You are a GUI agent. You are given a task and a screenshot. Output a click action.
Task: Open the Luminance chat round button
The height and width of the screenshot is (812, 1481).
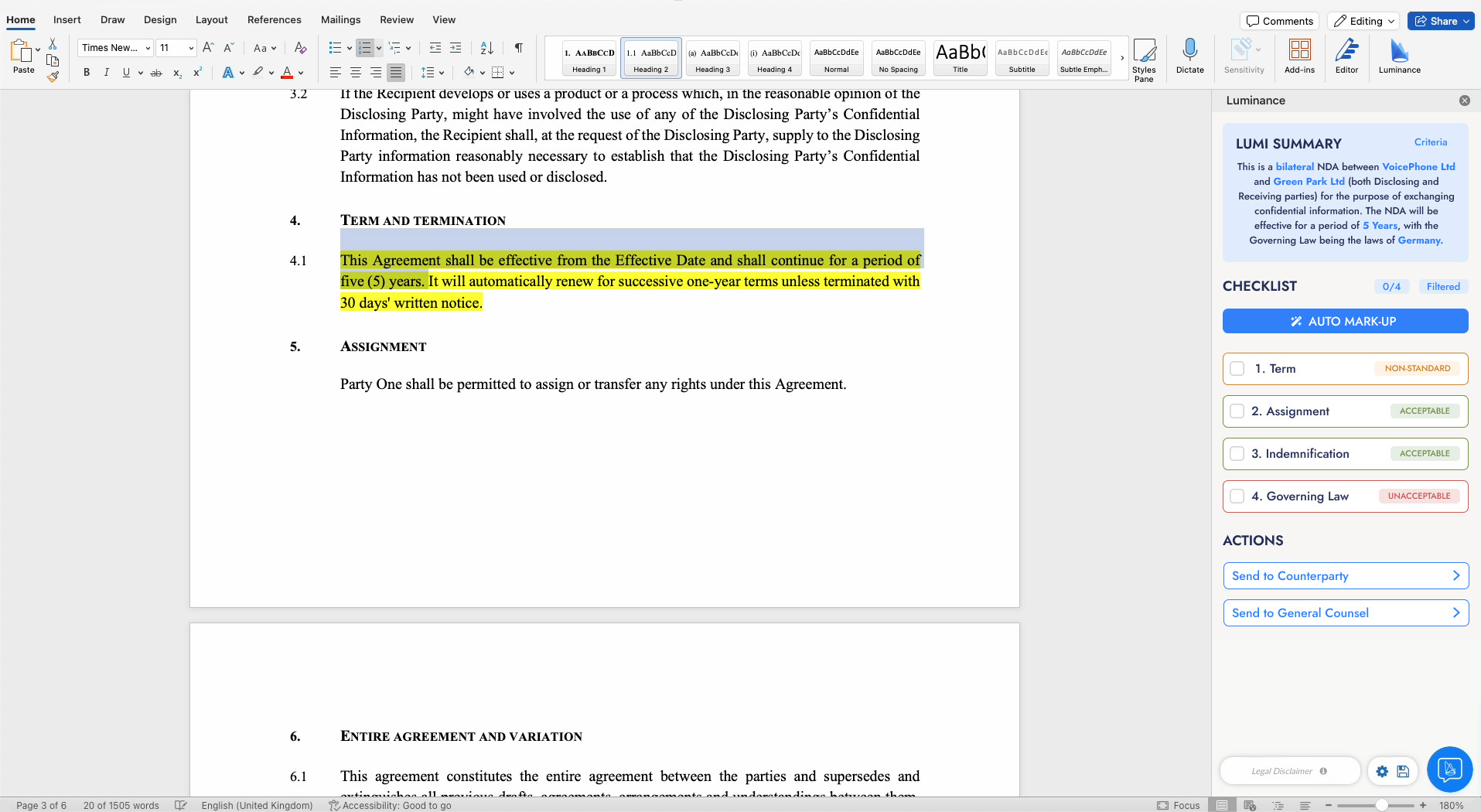pyautogui.click(x=1449, y=769)
